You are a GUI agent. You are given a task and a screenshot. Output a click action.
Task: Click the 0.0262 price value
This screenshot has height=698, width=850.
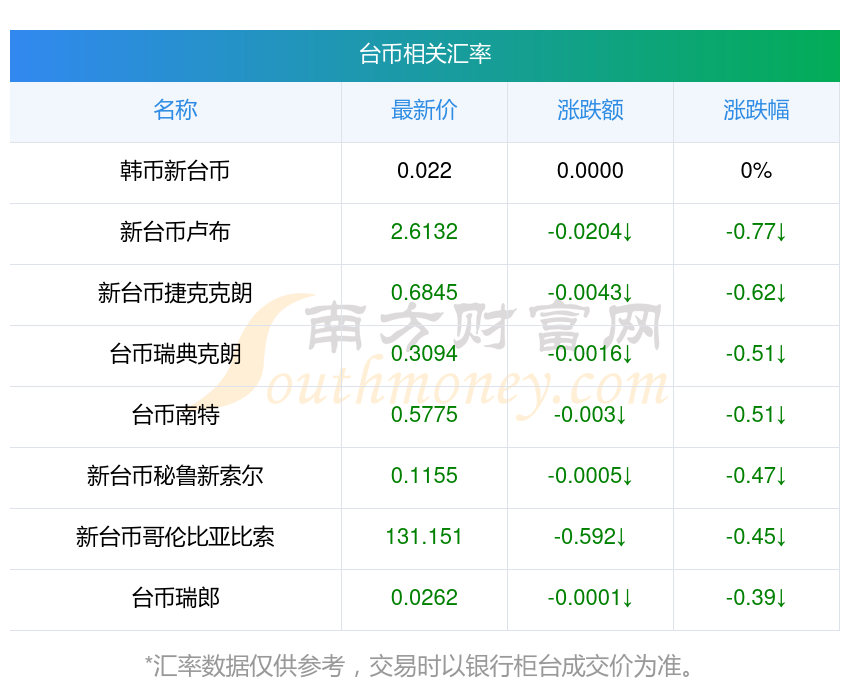point(424,598)
